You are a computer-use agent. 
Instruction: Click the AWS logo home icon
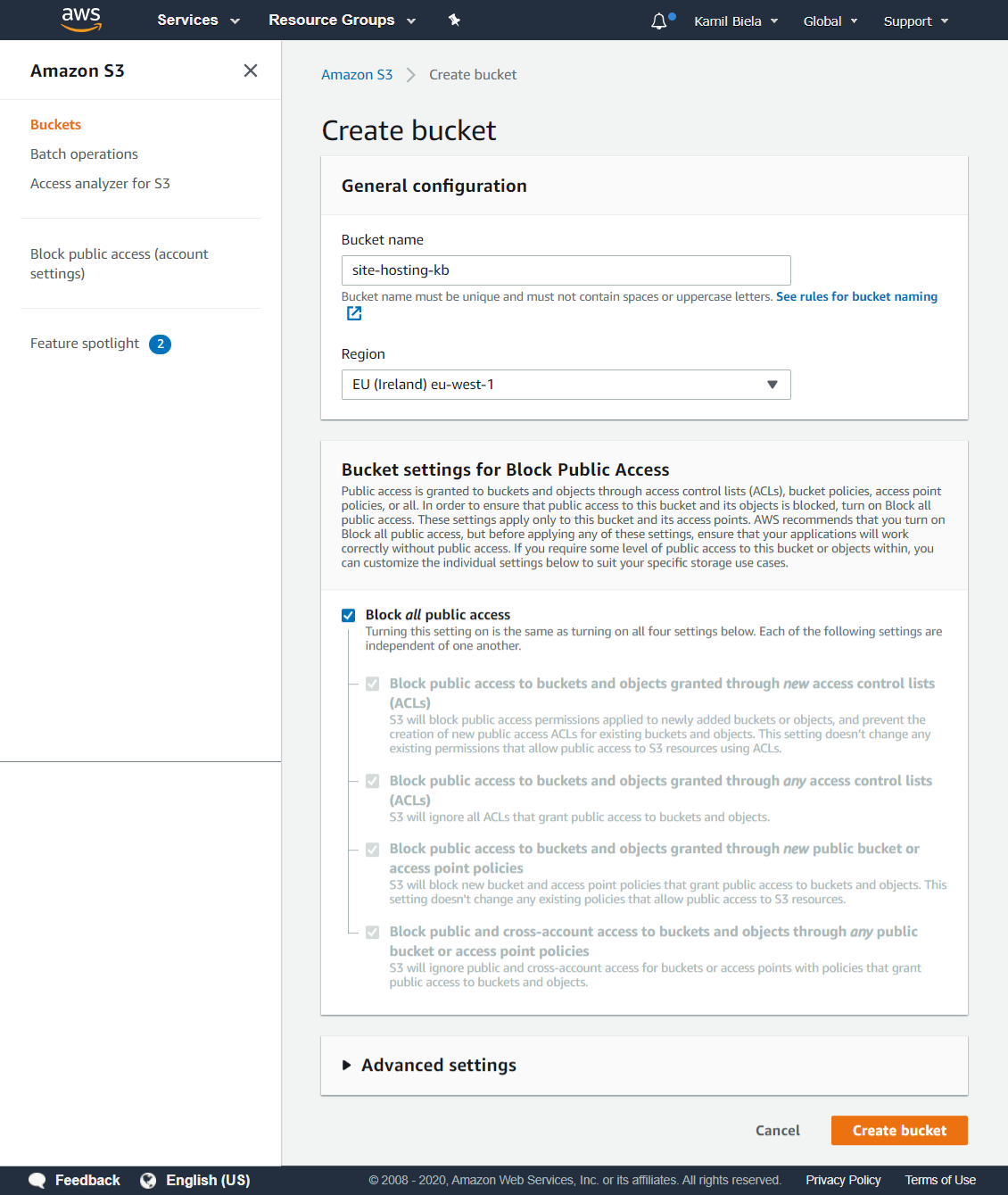[81, 20]
